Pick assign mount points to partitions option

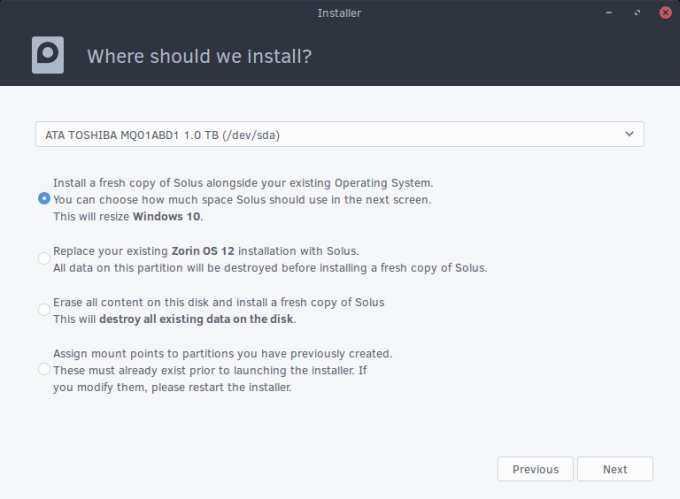click(x=44, y=369)
